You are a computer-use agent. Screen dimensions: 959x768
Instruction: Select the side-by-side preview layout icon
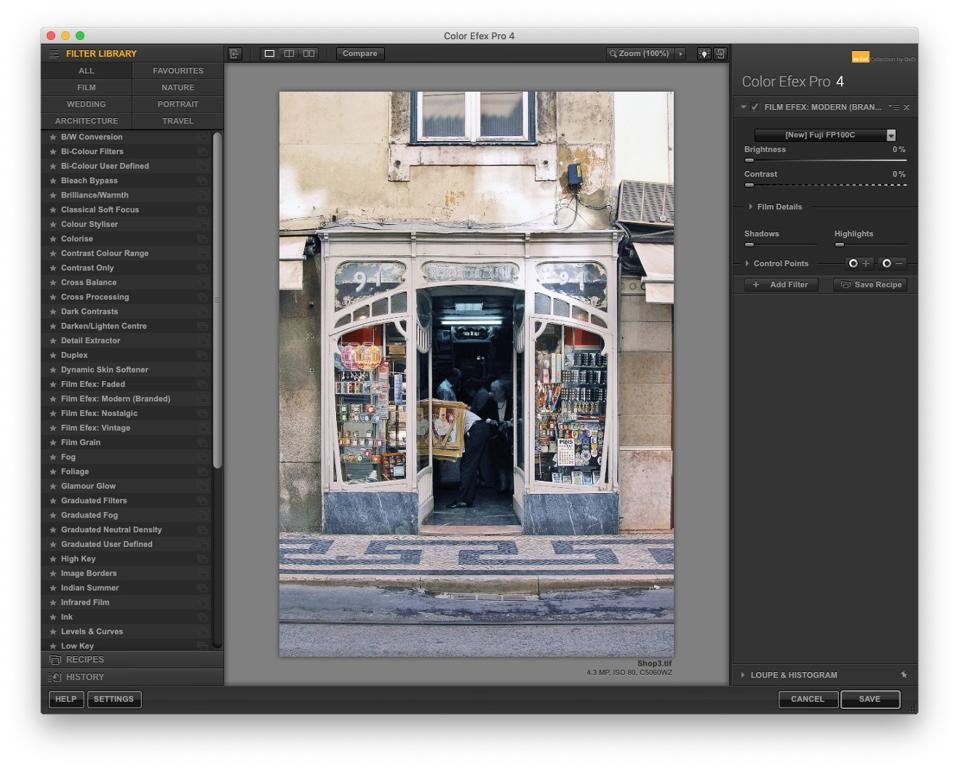point(308,53)
